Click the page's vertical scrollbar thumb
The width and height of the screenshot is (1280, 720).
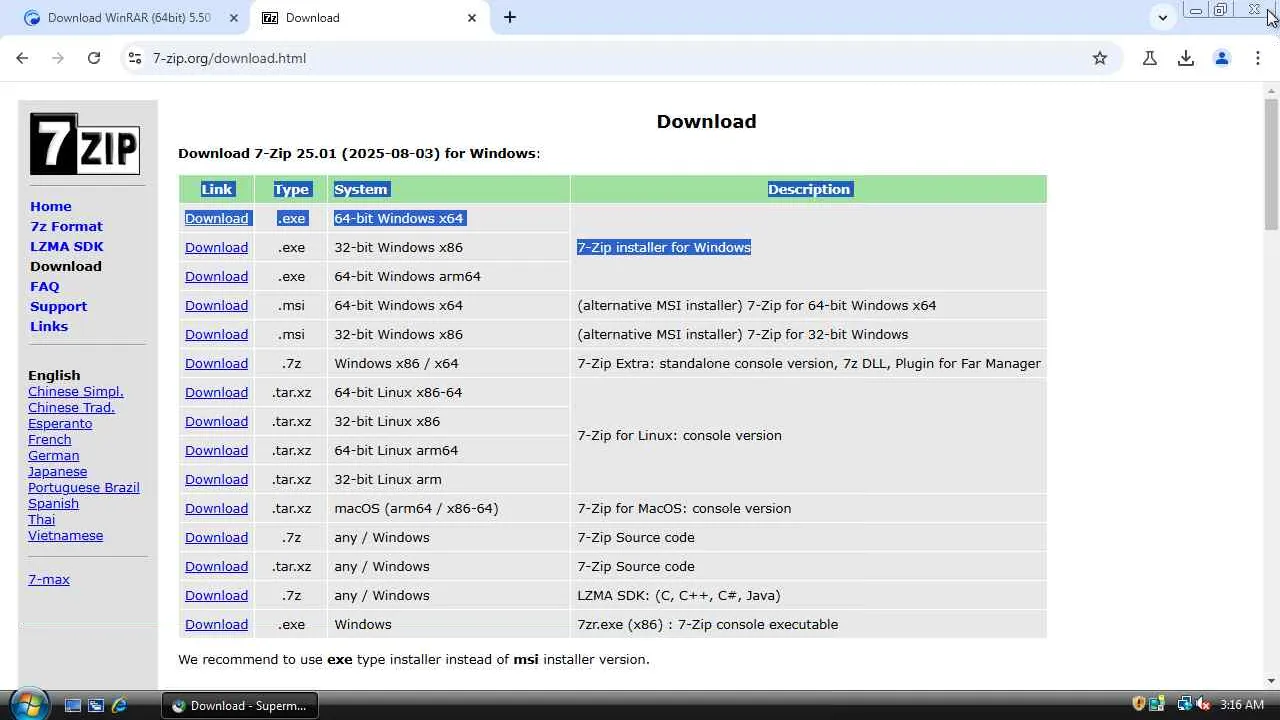tap(1271, 165)
